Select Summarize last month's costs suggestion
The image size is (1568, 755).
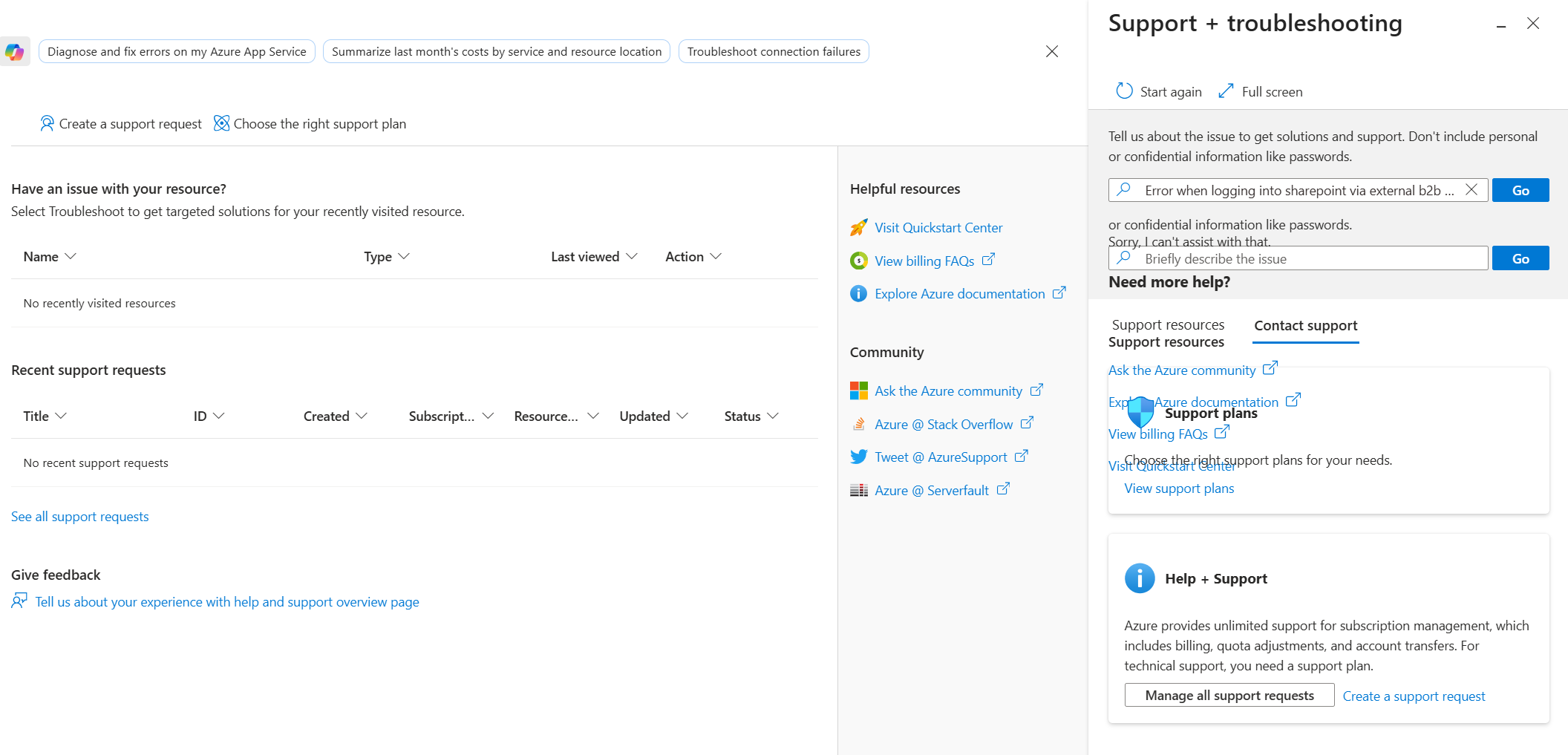pyautogui.click(x=497, y=51)
